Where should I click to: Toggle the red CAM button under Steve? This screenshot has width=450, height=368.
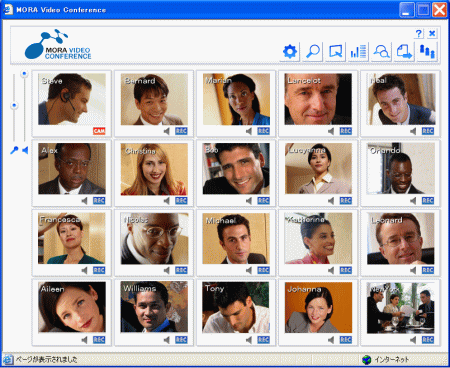pyautogui.click(x=99, y=131)
